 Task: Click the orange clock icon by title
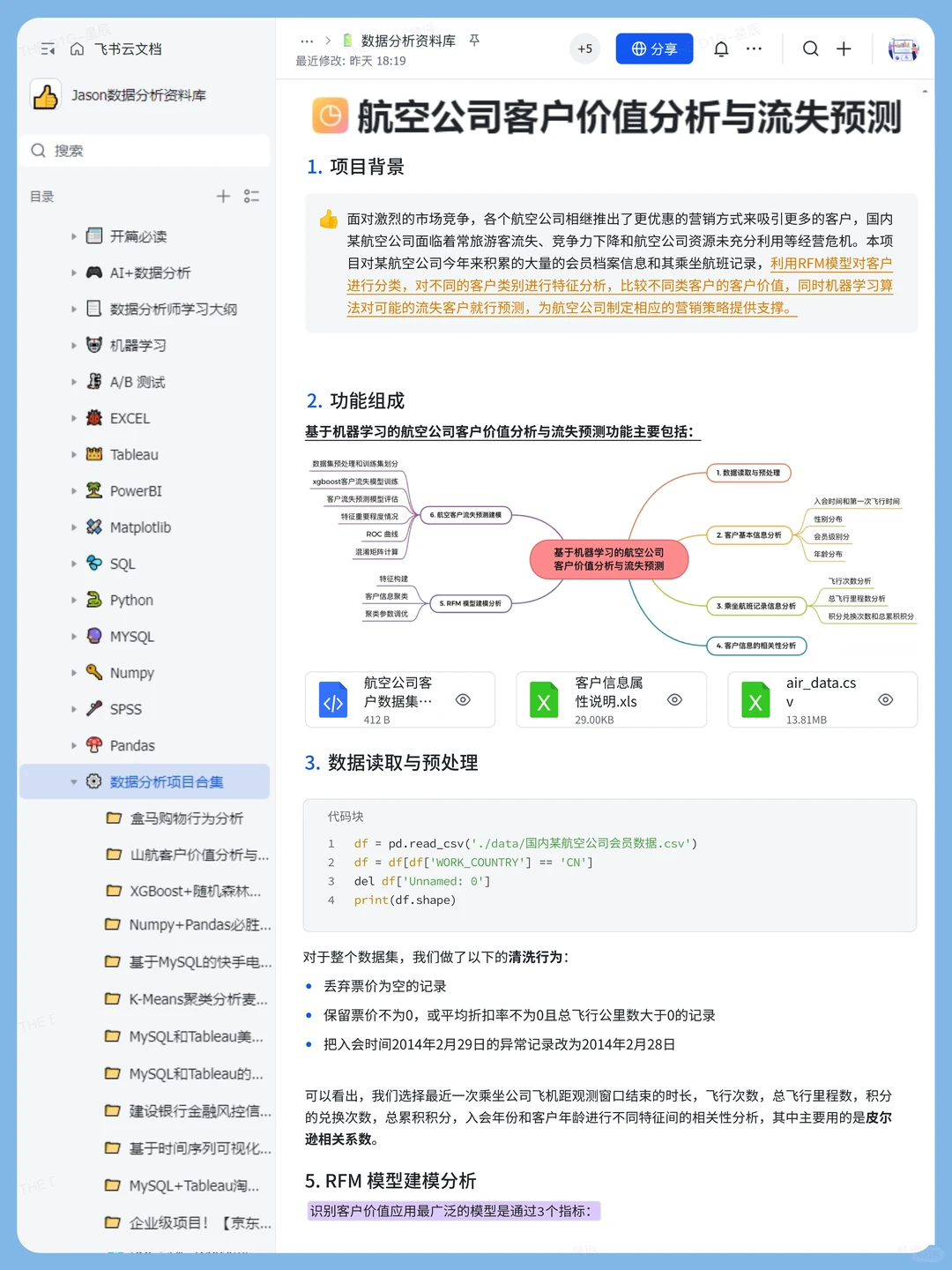coord(331,116)
